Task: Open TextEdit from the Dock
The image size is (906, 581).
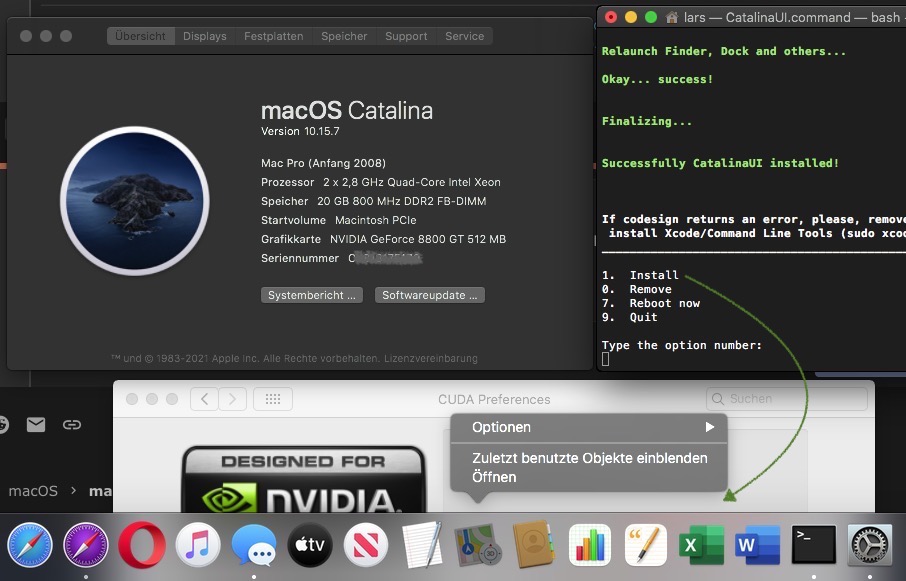Action: click(422, 545)
